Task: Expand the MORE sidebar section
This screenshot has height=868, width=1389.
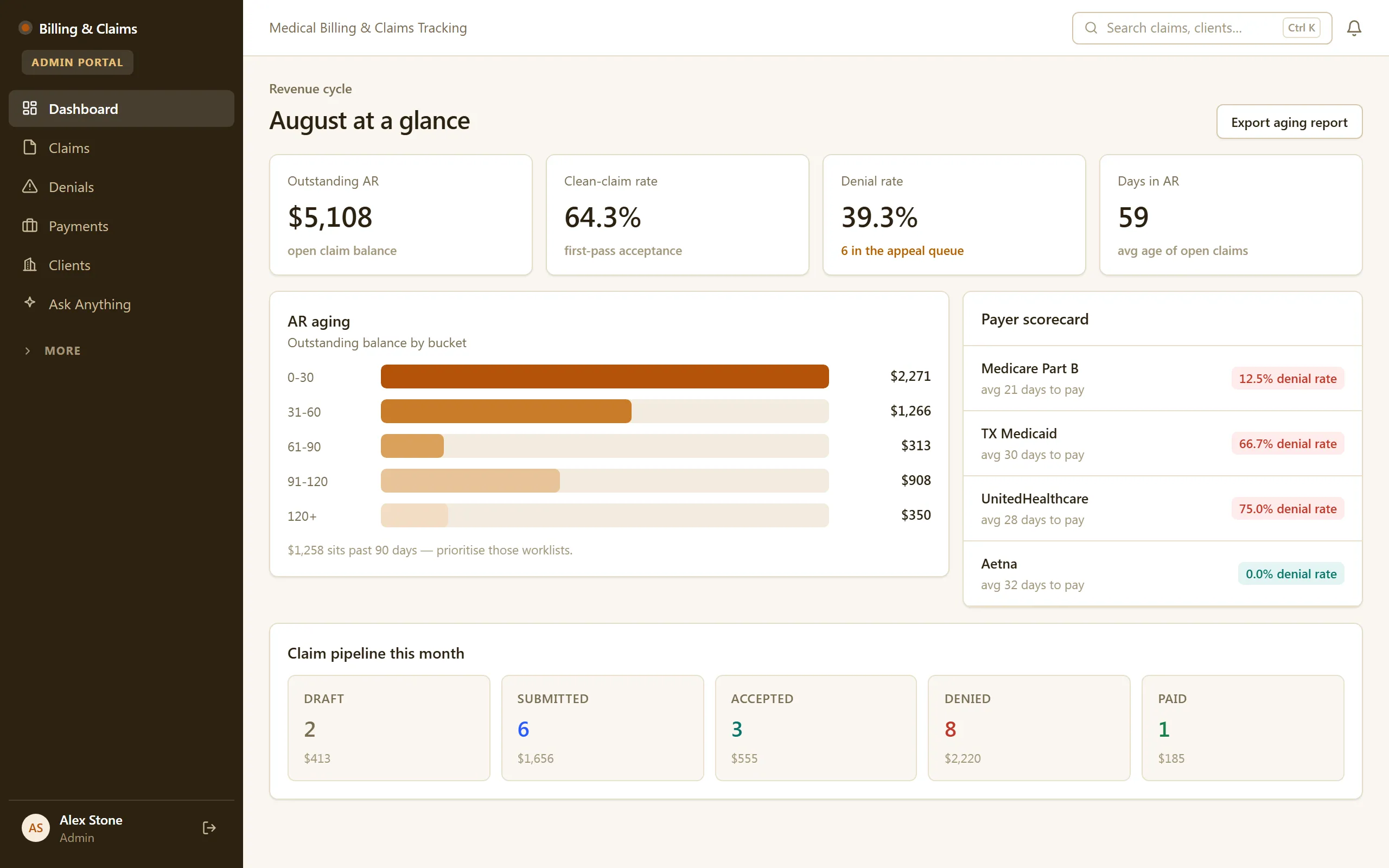Action: (53, 350)
